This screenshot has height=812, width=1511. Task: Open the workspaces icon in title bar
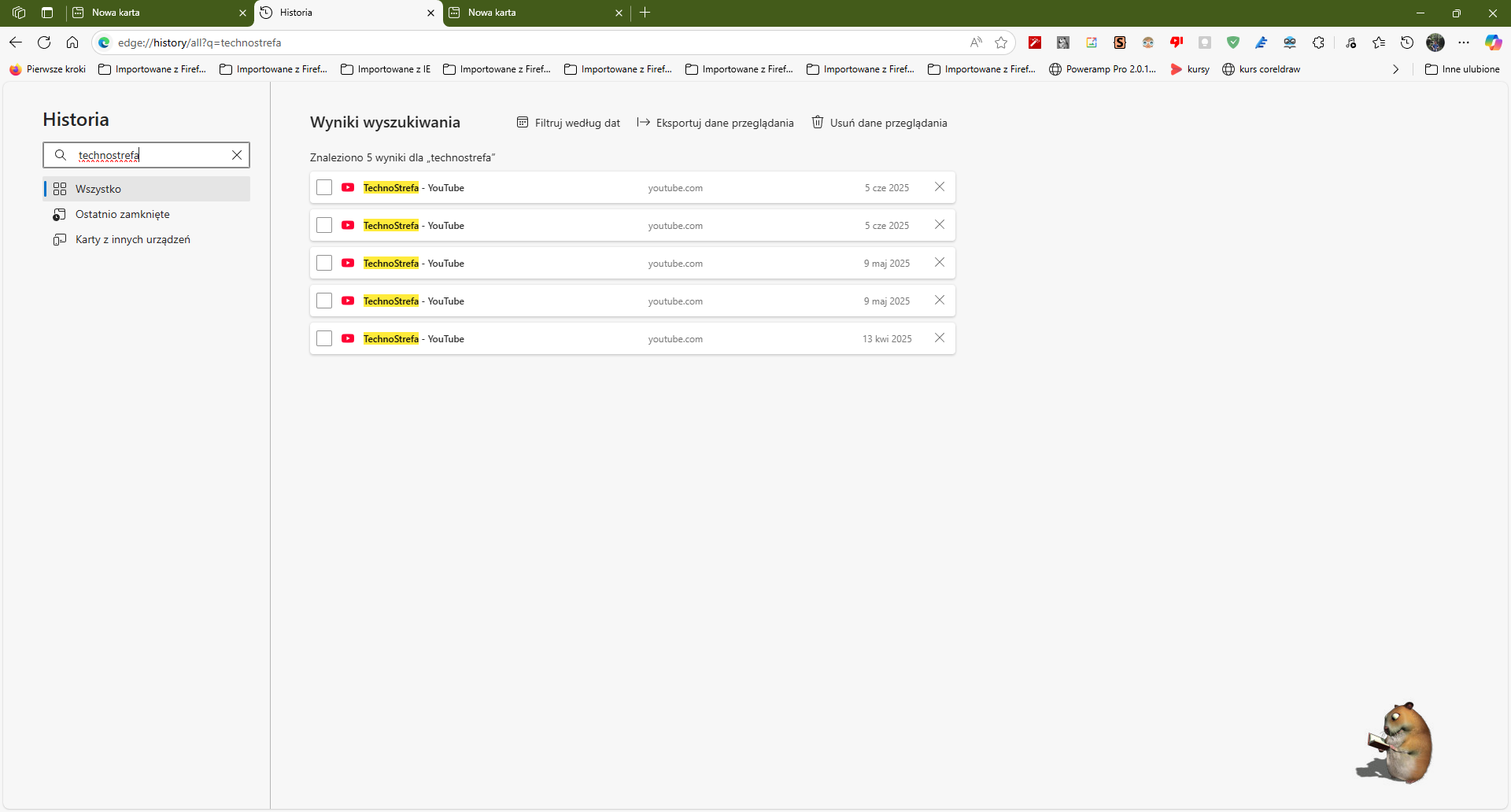tap(19, 13)
